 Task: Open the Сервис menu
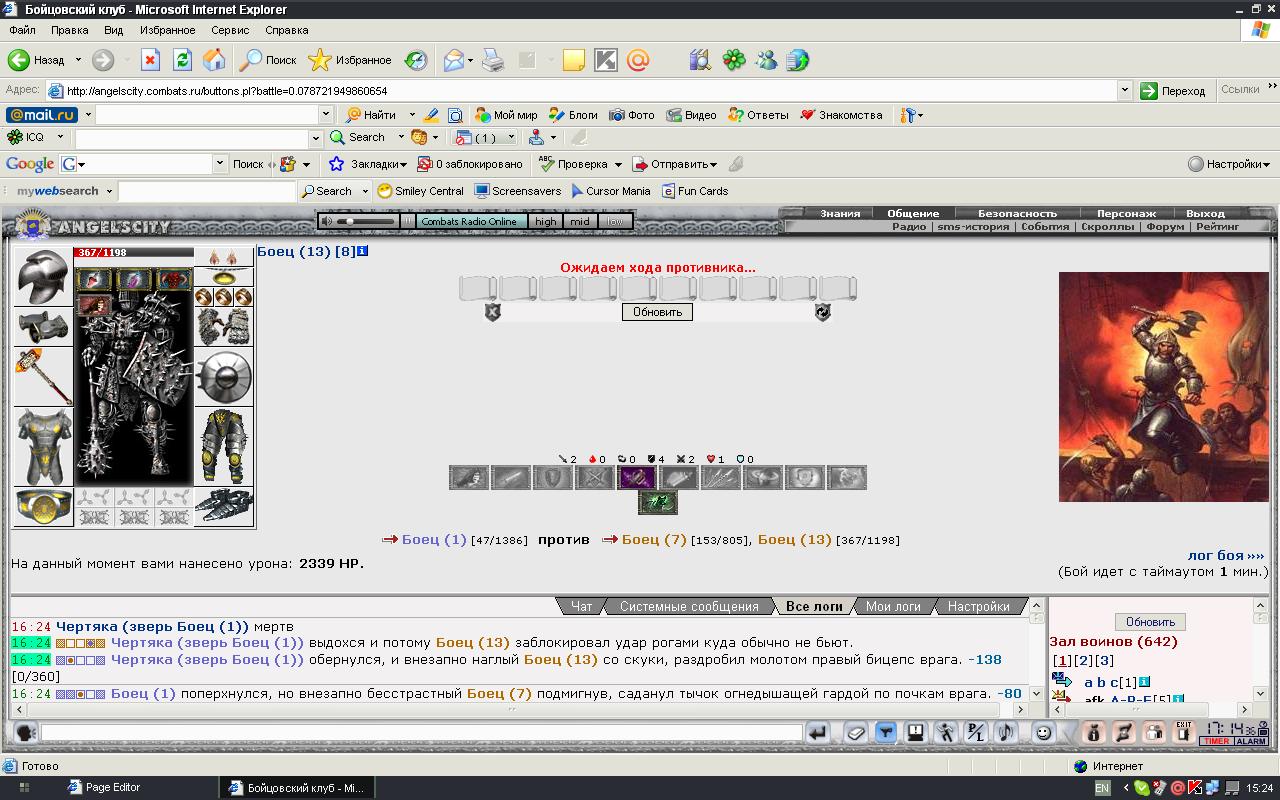point(230,30)
